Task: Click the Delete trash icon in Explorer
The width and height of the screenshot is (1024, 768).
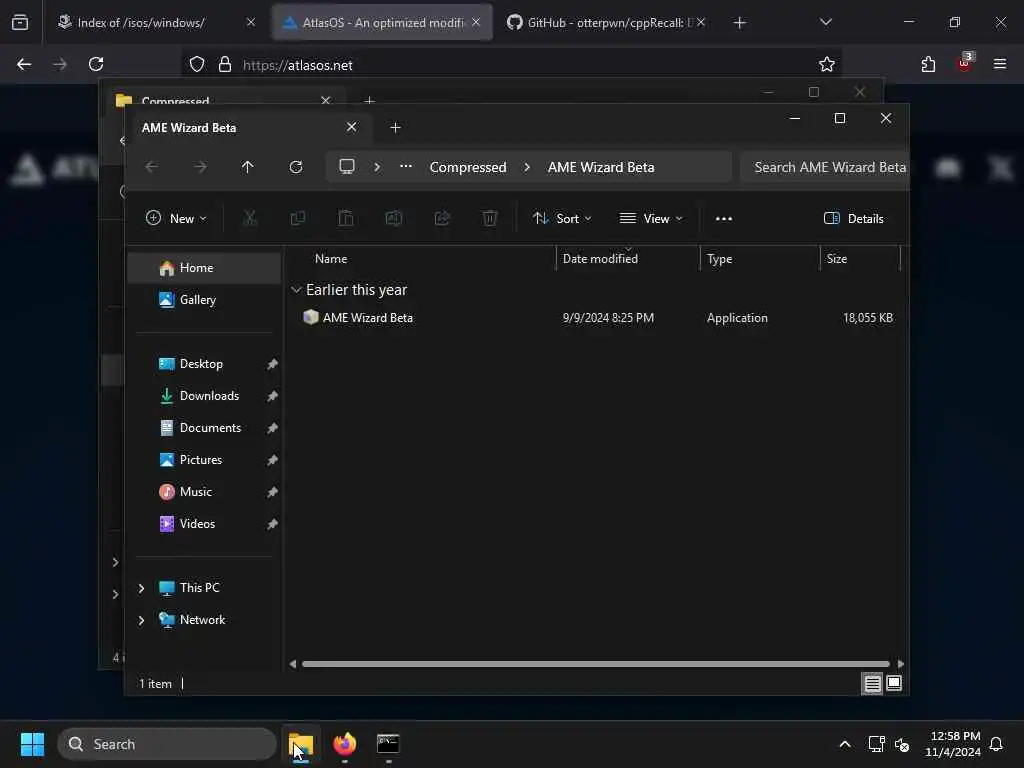Action: point(490,218)
